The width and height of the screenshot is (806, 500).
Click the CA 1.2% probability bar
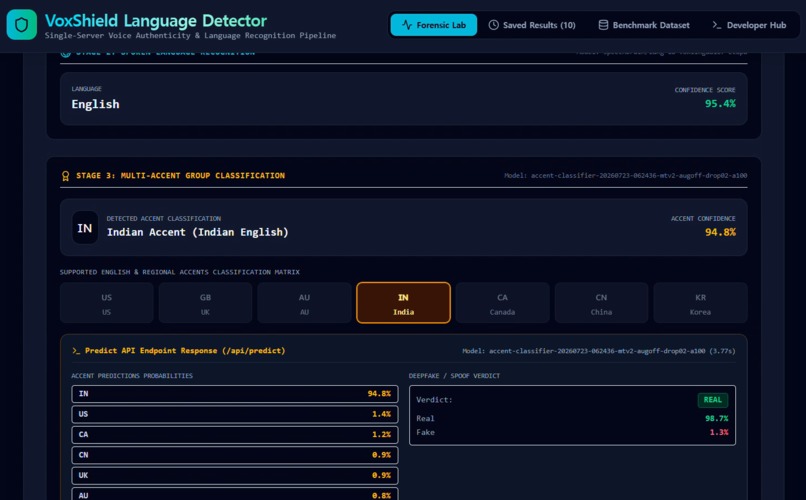pyautogui.click(x=235, y=435)
